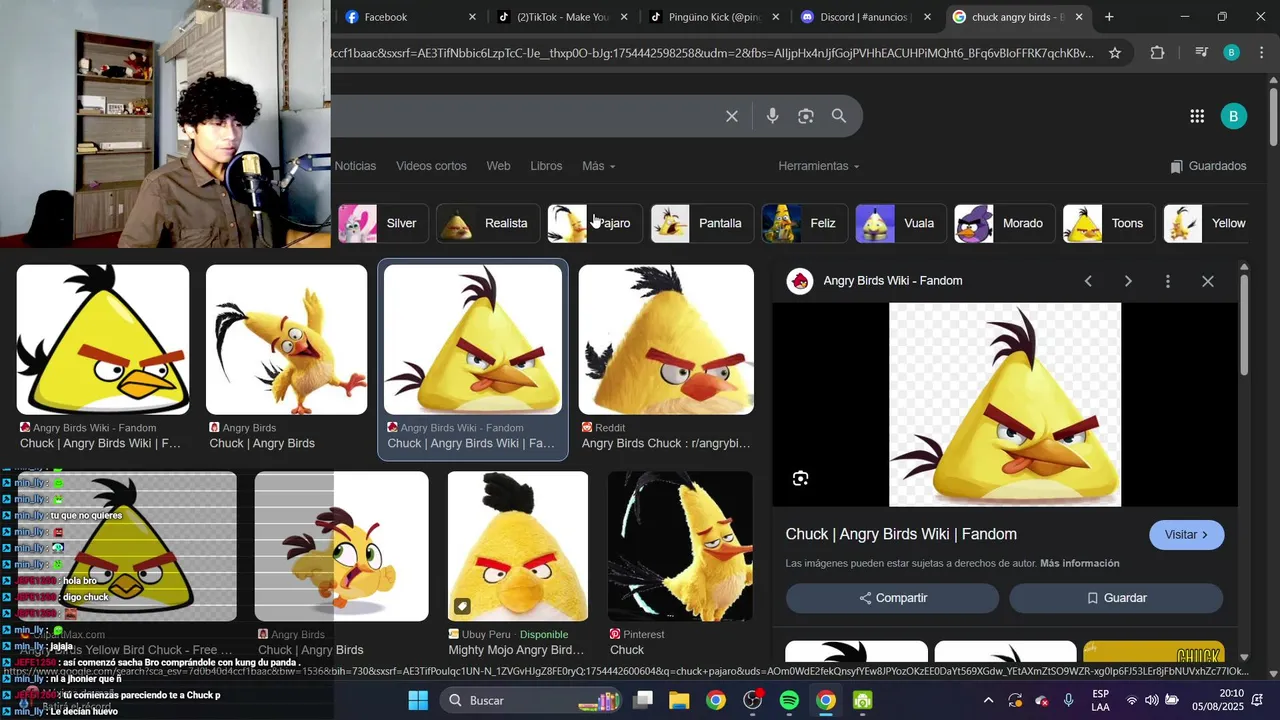Go to the next image in preview panel

coord(1128,281)
